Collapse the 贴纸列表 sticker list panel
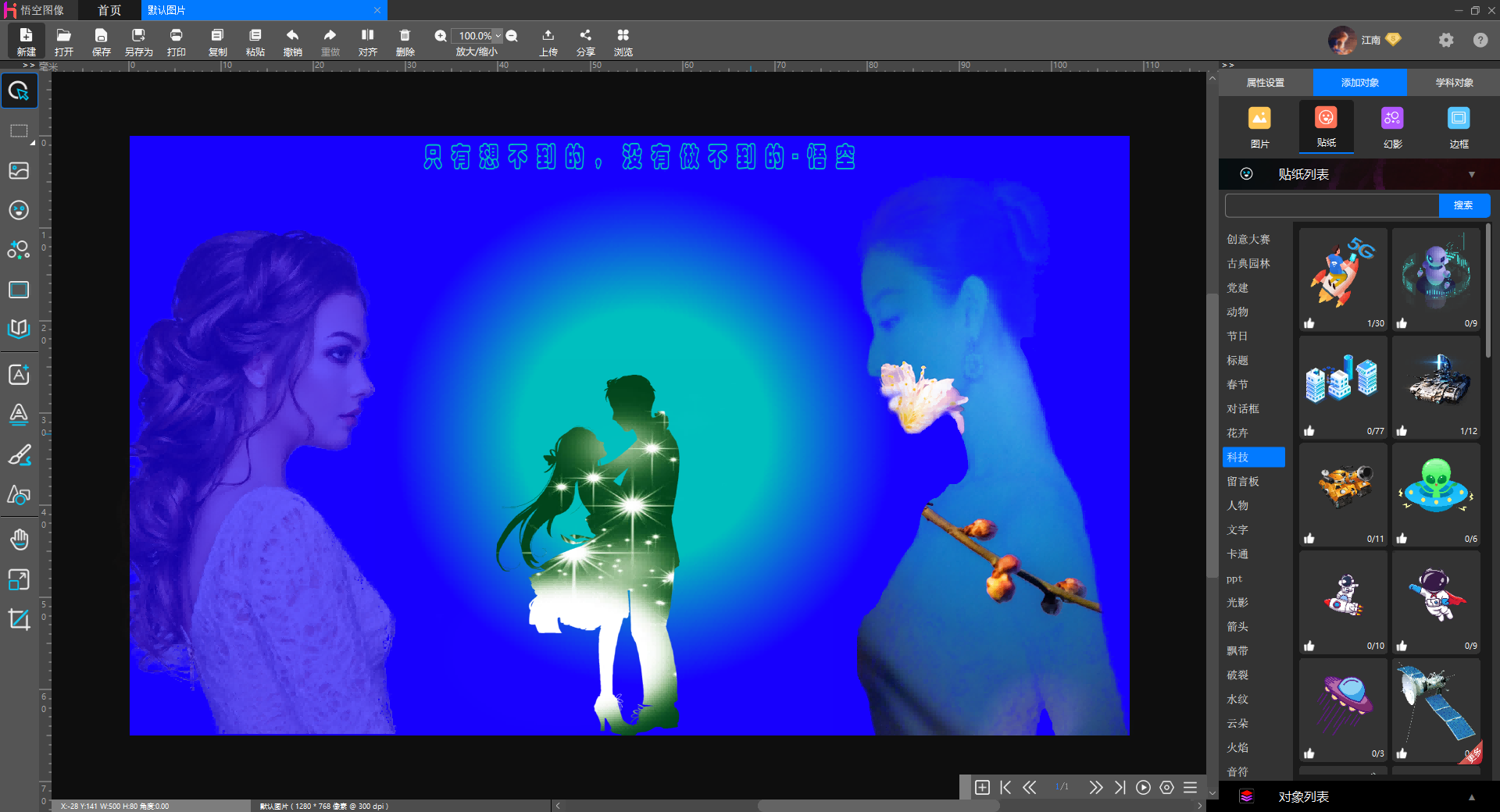Viewport: 1500px width, 812px height. coord(1471,175)
